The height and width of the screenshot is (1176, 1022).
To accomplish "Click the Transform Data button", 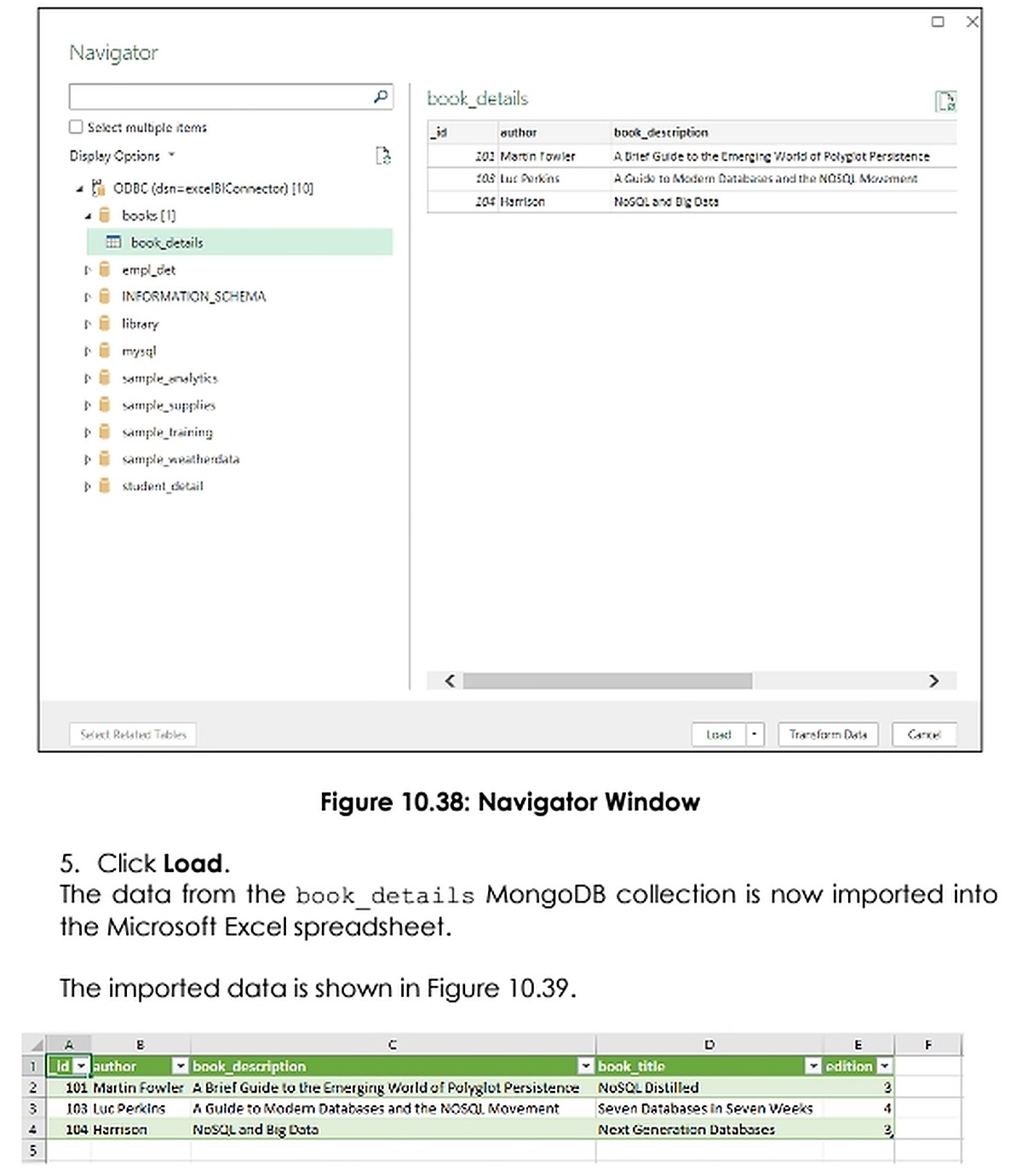I will coord(828,734).
